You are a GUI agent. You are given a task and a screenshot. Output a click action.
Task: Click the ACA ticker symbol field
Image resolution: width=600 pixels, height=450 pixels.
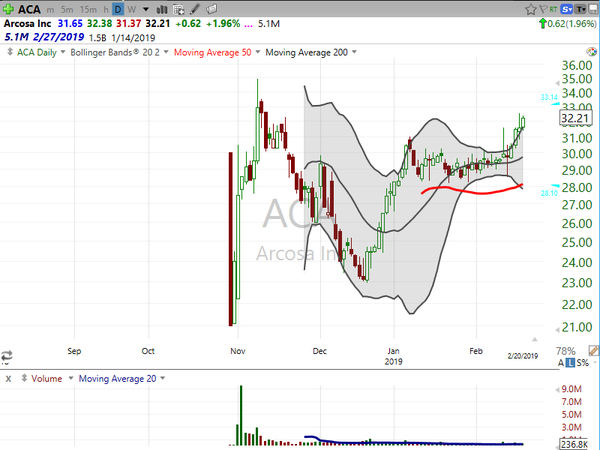pyautogui.click(x=29, y=9)
